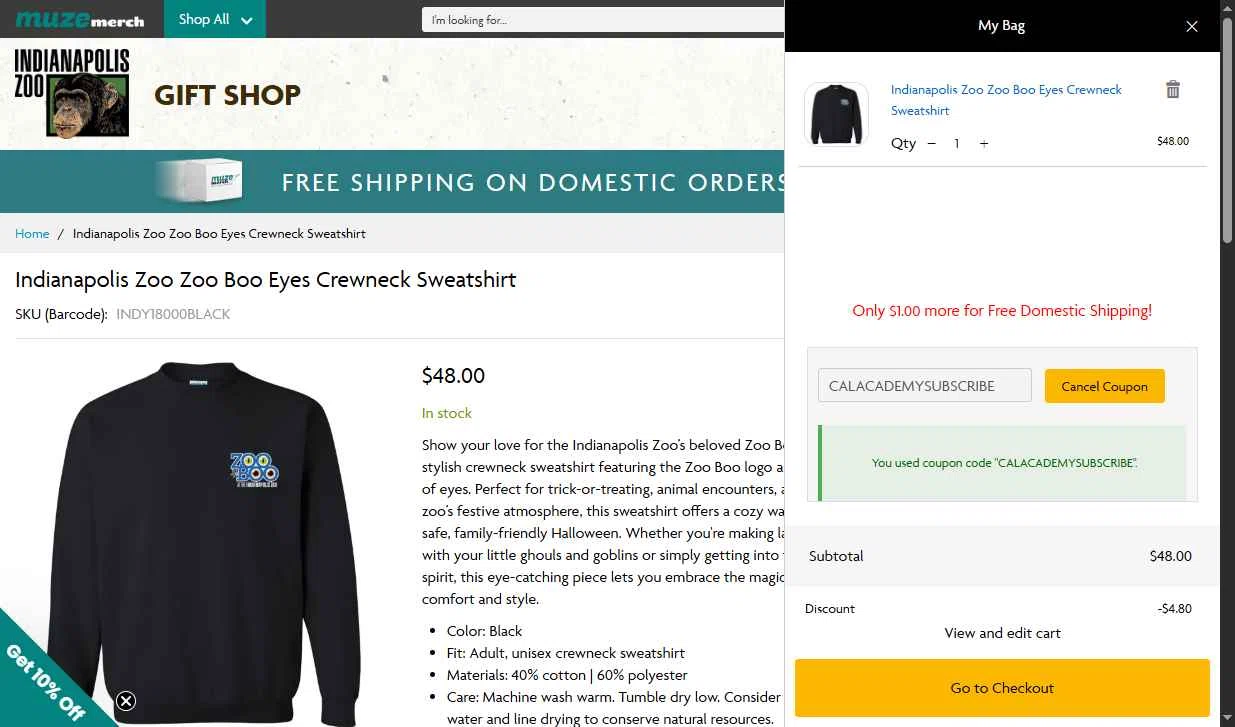Screen dimensions: 1235x727
Task: Delete sweatshirt from bag with trash icon
Action: tap(1173, 90)
